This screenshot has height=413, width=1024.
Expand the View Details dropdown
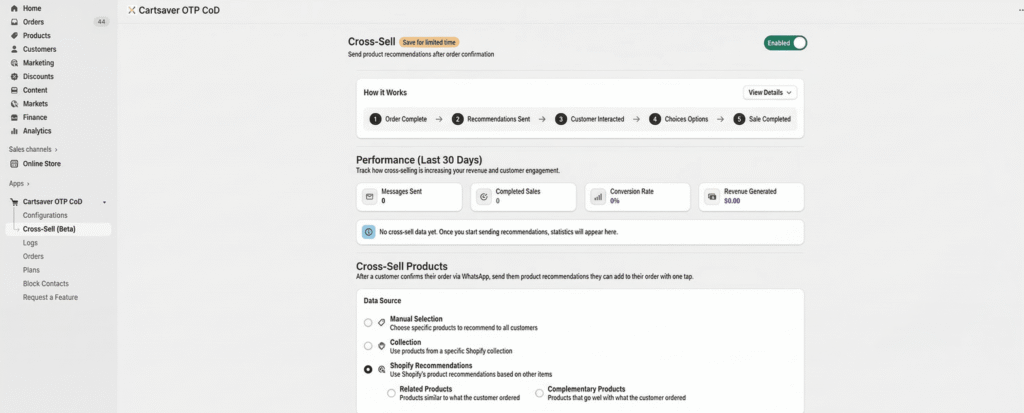pyautogui.click(x=770, y=92)
